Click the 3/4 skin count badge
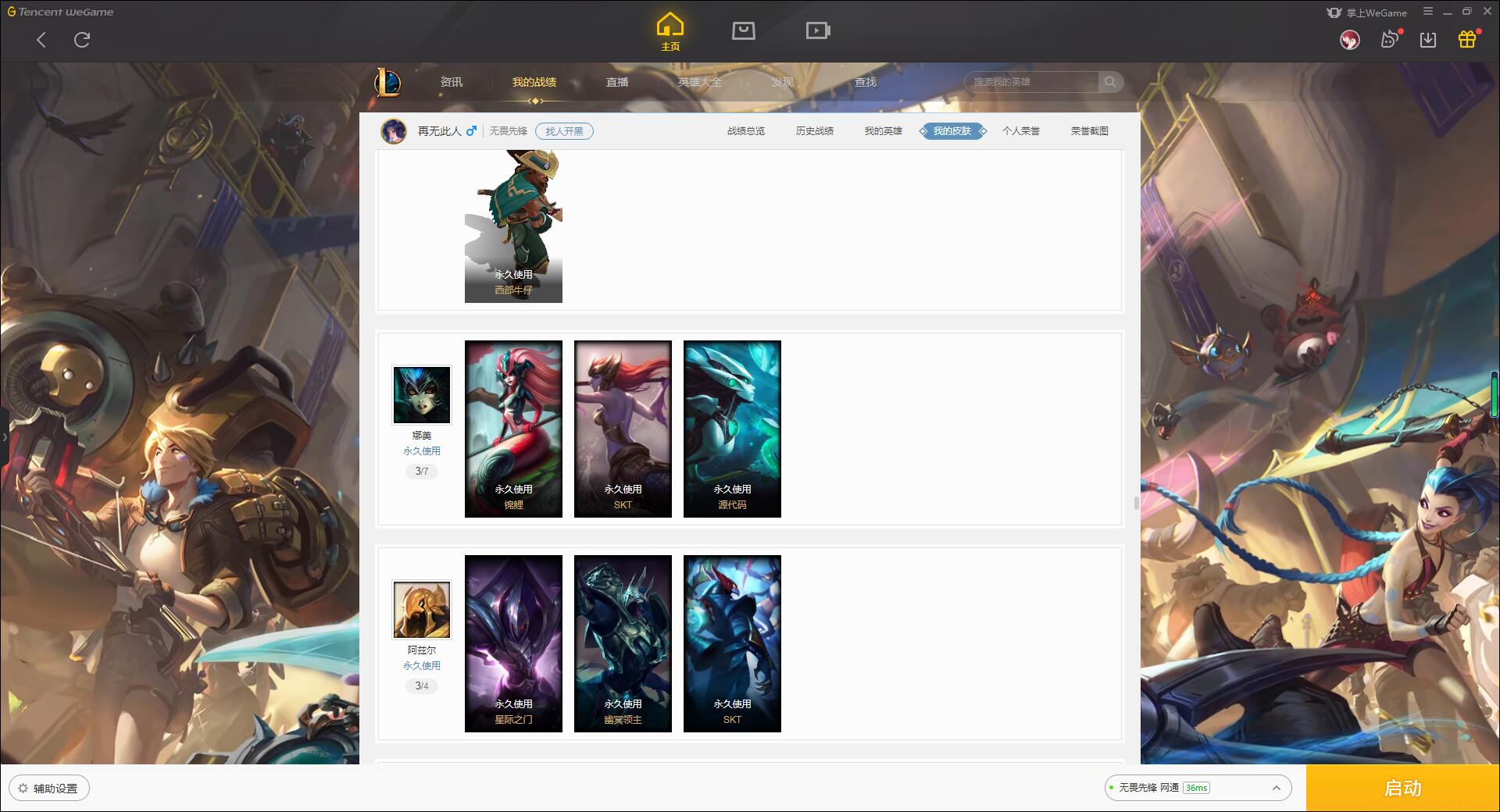Screen dimensions: 1500x812 422,686
